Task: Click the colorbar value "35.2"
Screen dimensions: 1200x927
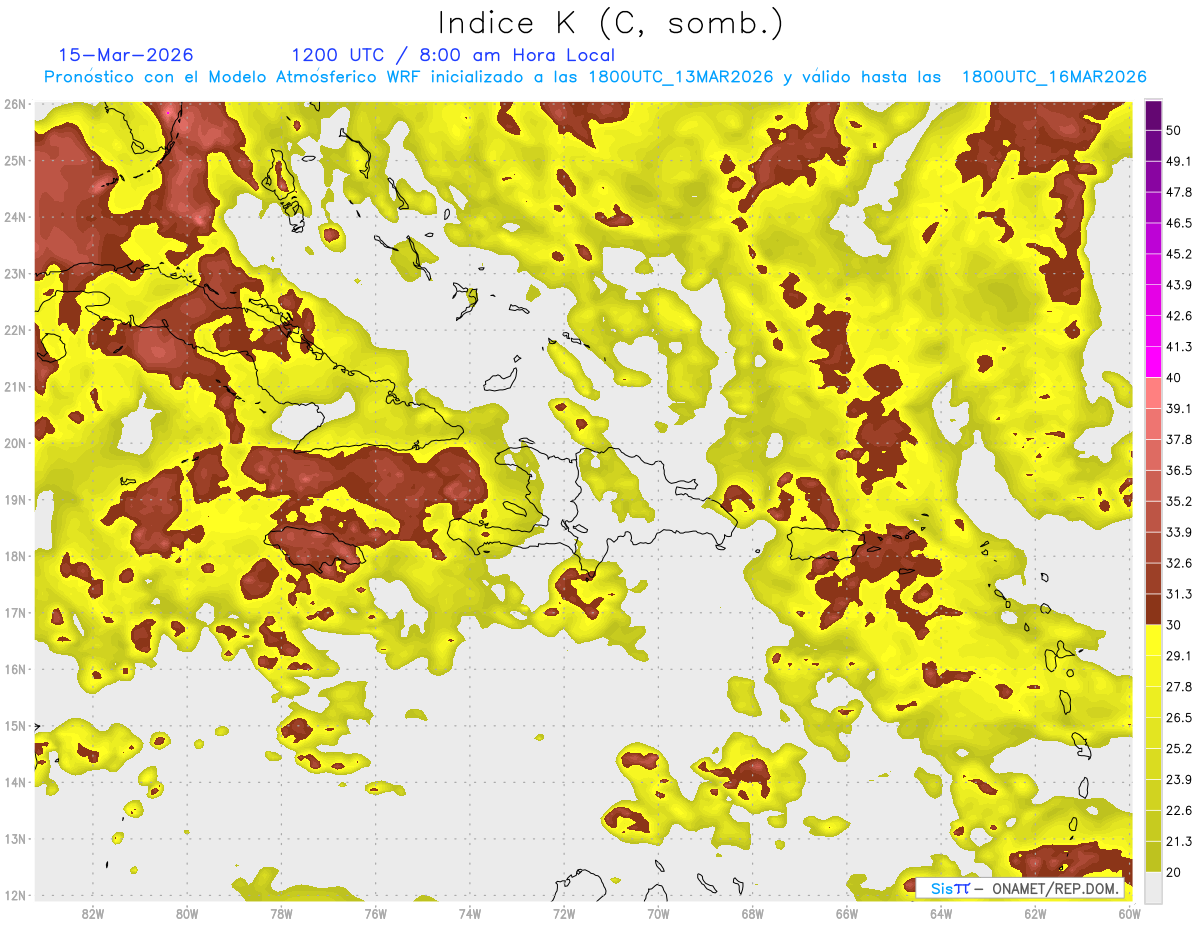Action: point(1178,501)
